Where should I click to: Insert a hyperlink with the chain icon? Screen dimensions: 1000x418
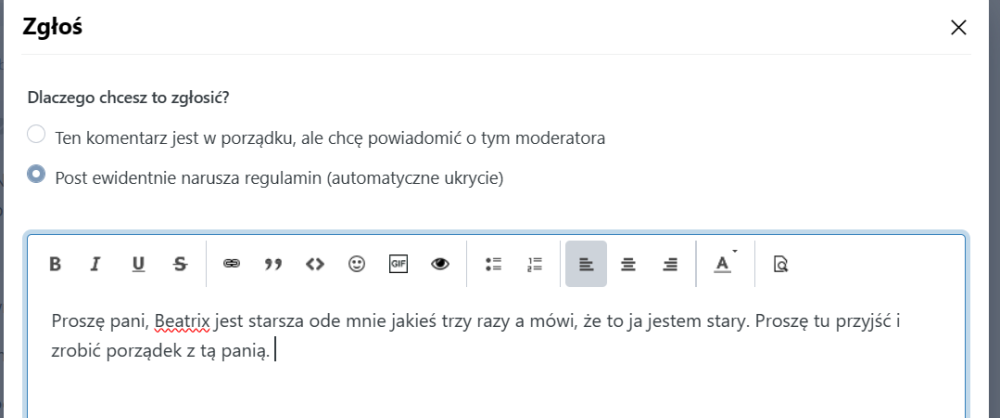click(231, 264)
